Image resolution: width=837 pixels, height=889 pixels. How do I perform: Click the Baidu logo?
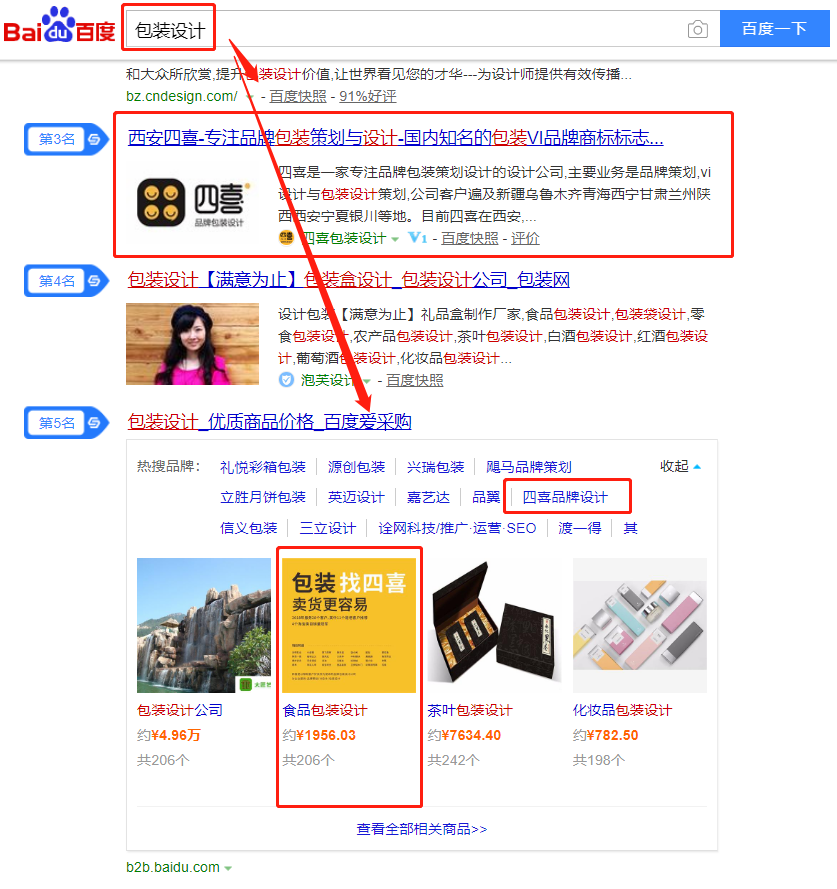tap(59, 26)
